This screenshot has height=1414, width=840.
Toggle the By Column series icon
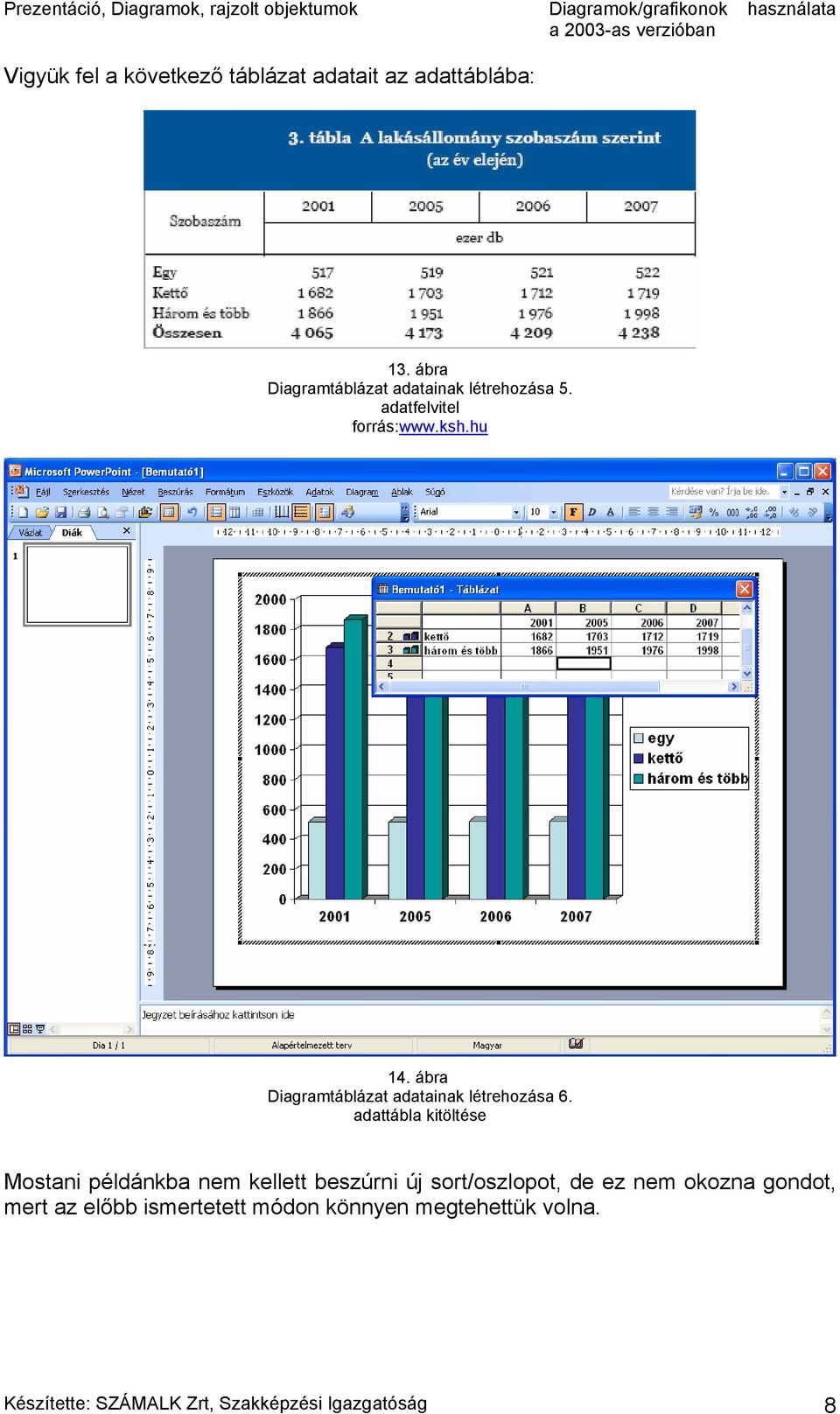point(234,513)
